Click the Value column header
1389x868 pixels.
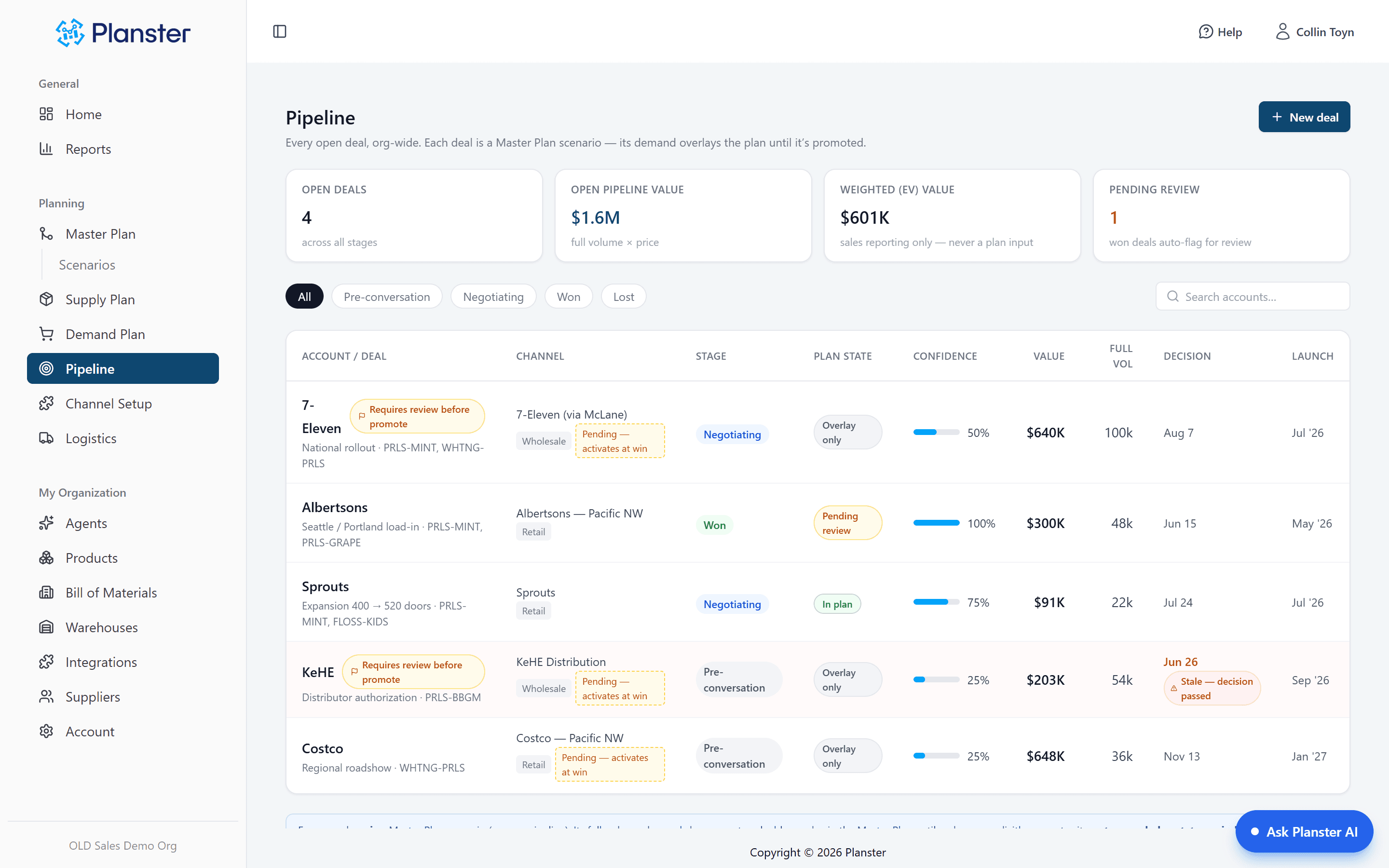click(x=1049, y=356)
